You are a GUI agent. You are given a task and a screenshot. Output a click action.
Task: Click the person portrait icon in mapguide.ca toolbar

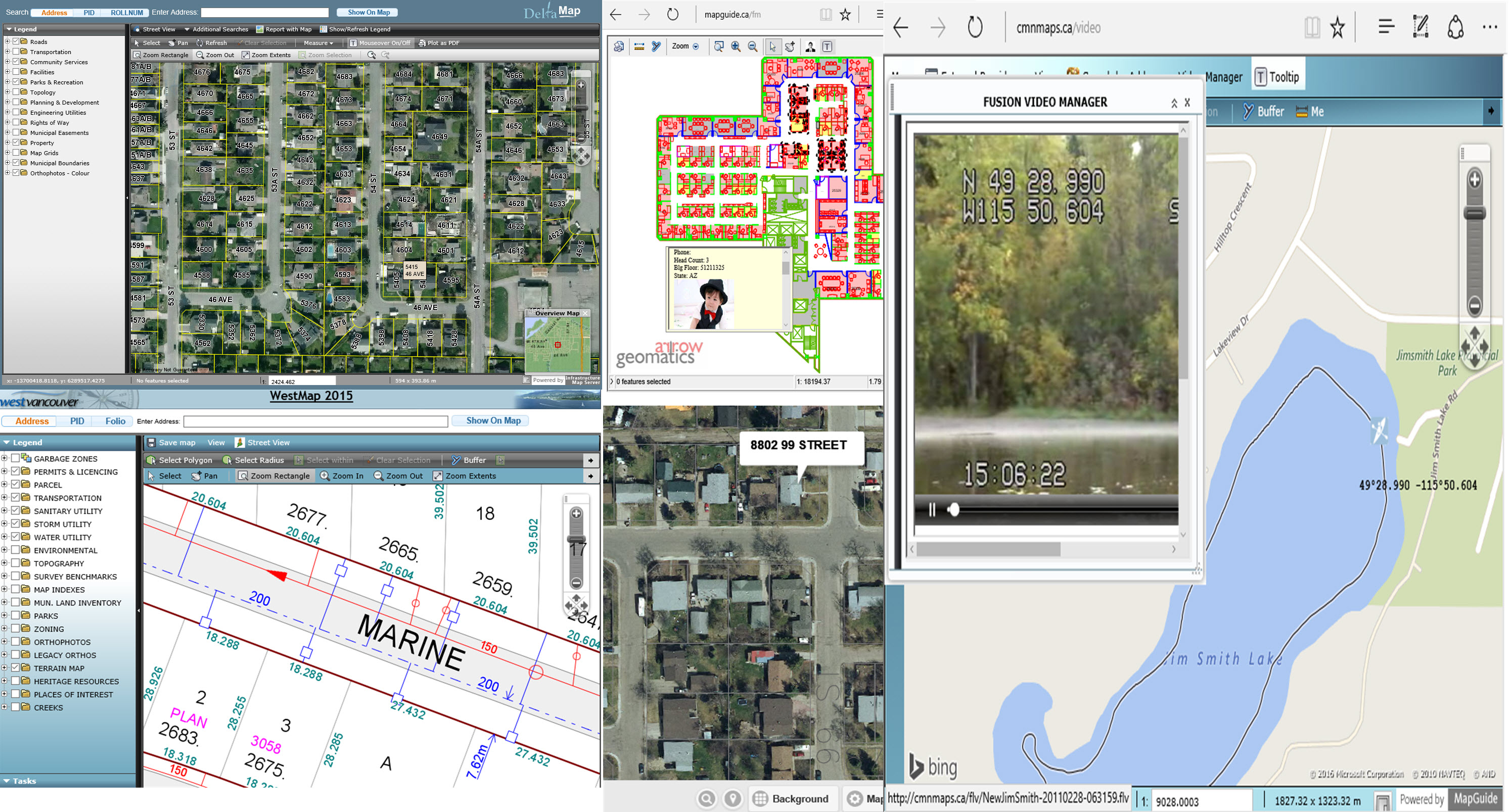(810, 46)
